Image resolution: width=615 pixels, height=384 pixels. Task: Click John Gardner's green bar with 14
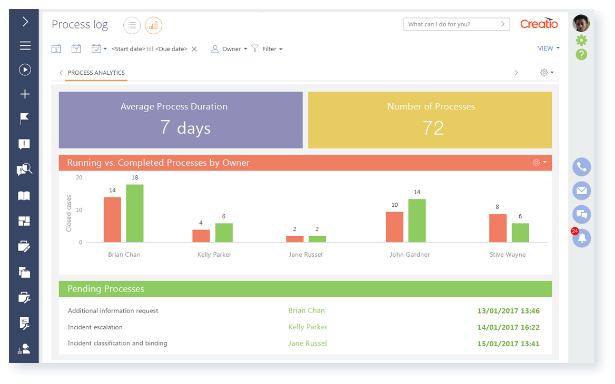click(417, 220)
